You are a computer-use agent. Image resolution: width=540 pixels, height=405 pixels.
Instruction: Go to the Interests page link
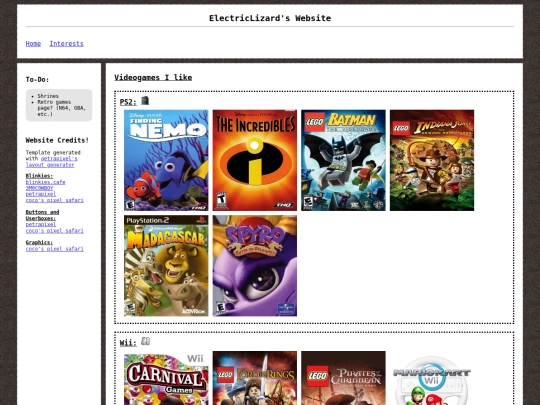(66, 44)
